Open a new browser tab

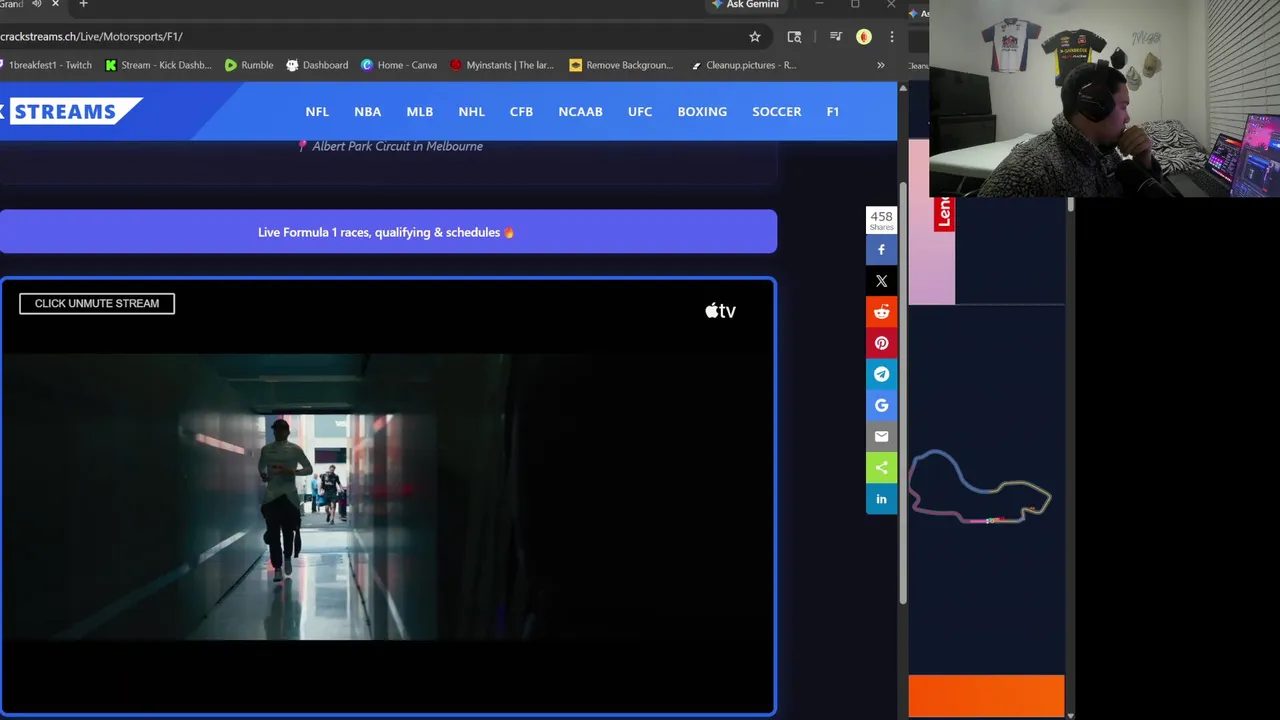[x=83, y=4]
